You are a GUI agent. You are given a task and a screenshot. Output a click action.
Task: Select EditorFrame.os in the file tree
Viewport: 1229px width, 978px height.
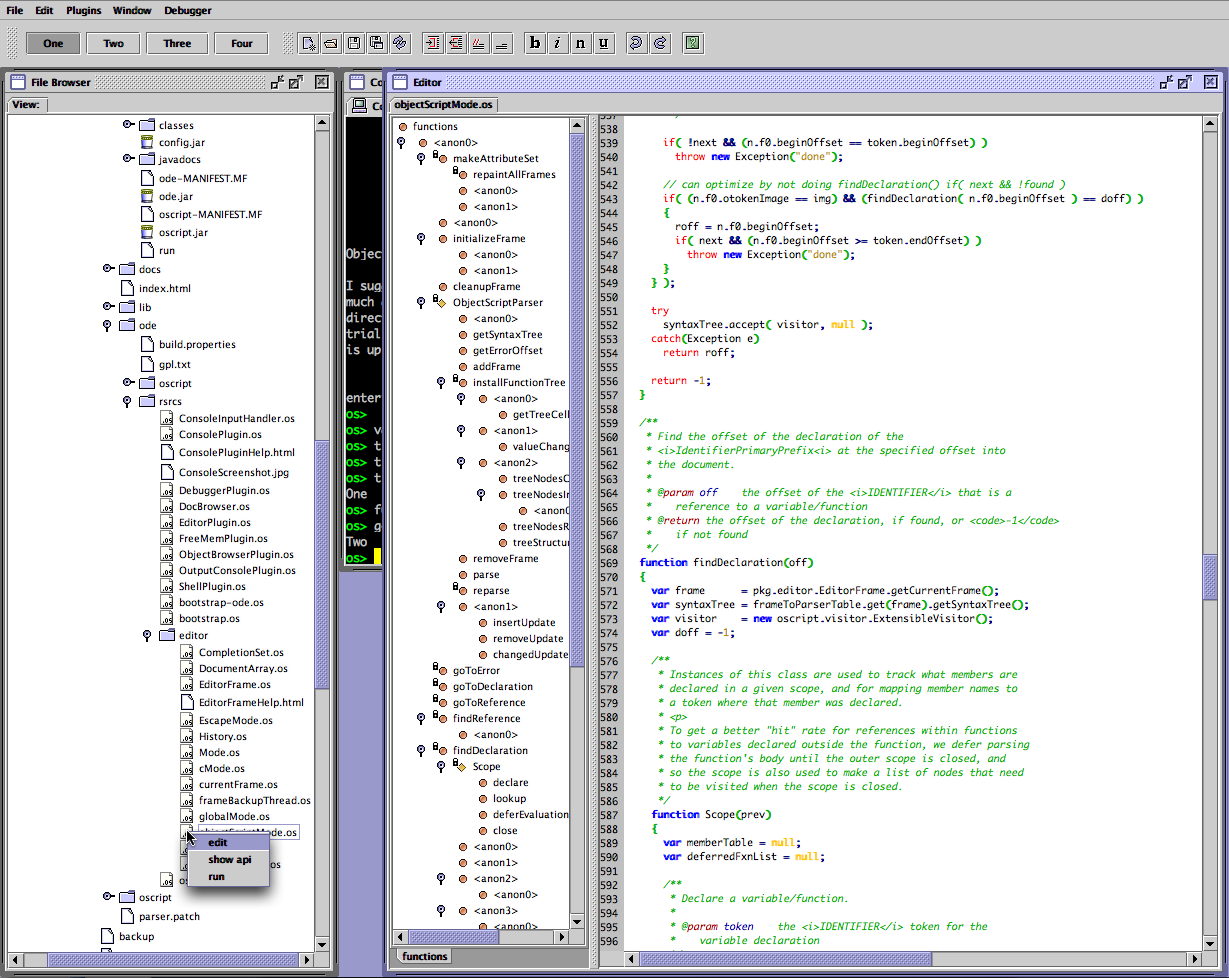coord(234,684)
